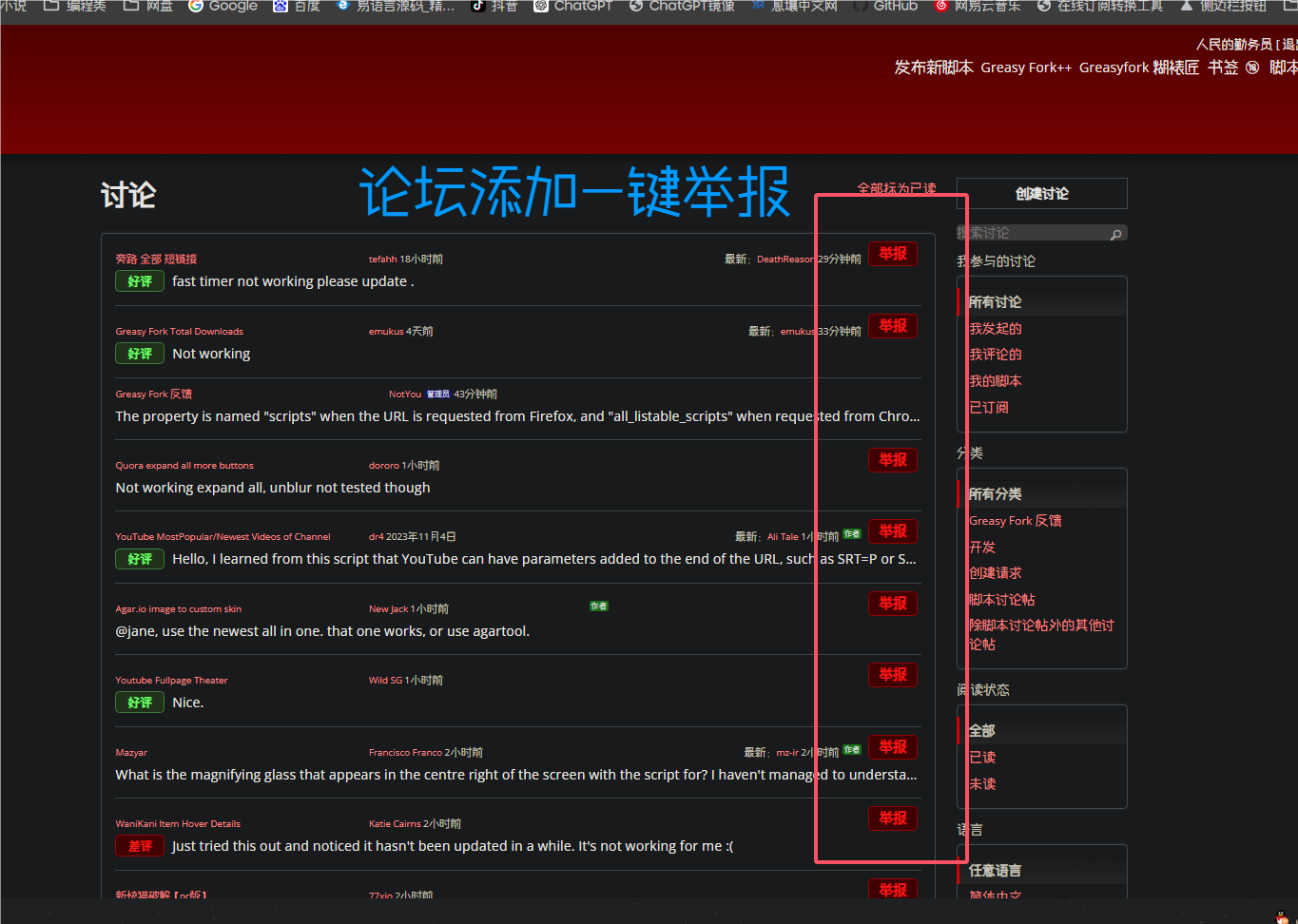Viewport: 1298px width, 924px height.
Task: Filter discussions to 未读 status
Action: click(981, 783)
